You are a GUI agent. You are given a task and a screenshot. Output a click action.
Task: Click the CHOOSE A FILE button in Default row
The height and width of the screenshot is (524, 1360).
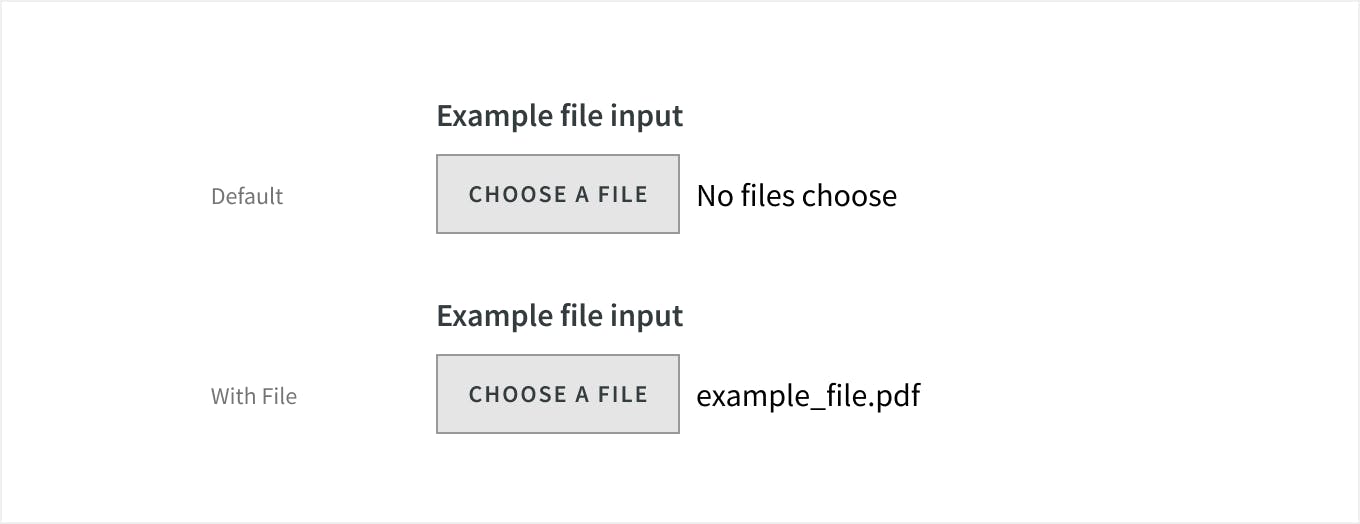pos(558,194)
